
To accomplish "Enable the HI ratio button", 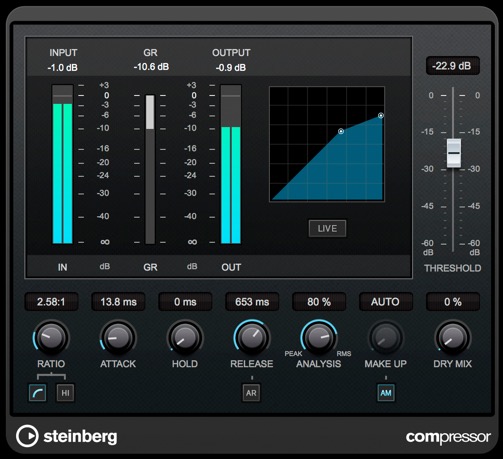I will [65, 393].
